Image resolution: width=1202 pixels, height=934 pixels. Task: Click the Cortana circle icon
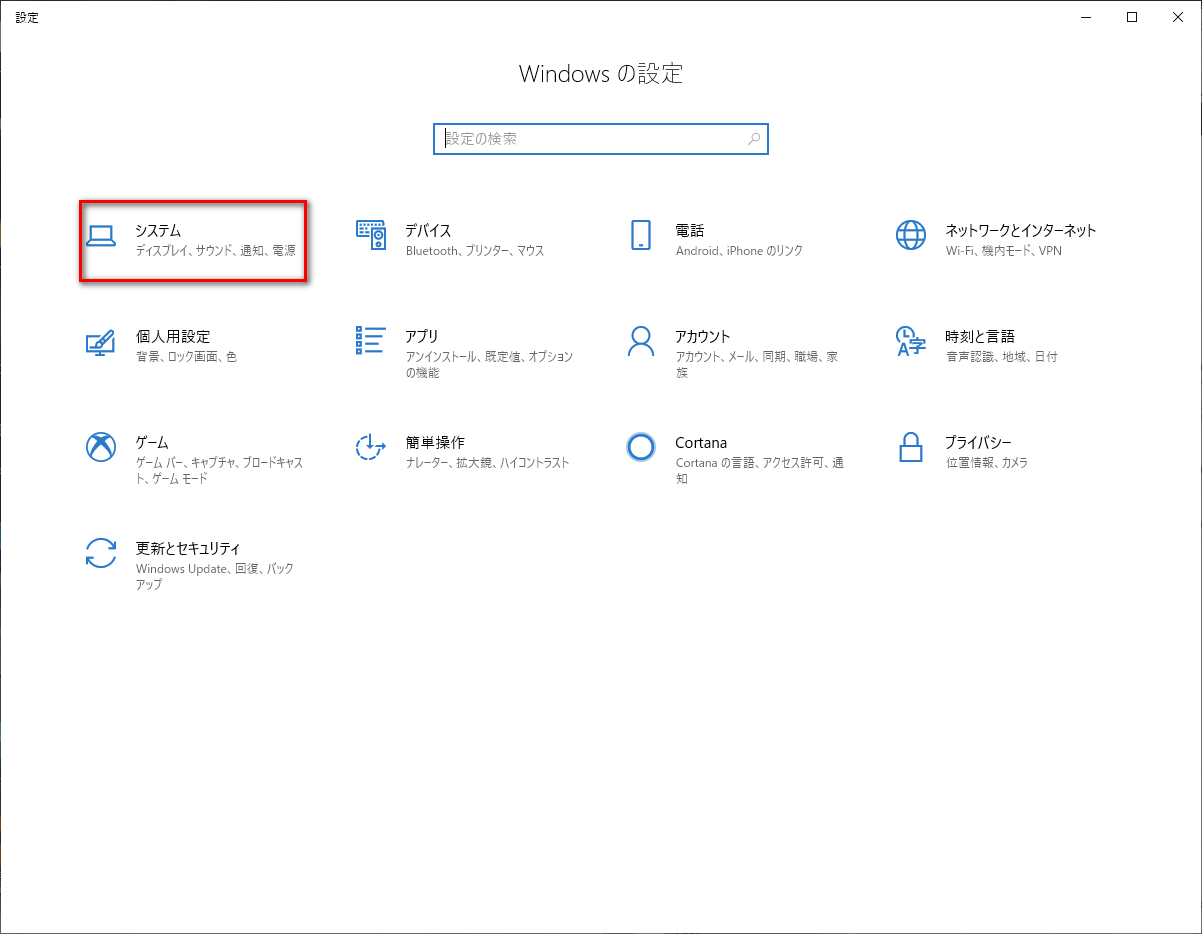[x=641, y=447]
